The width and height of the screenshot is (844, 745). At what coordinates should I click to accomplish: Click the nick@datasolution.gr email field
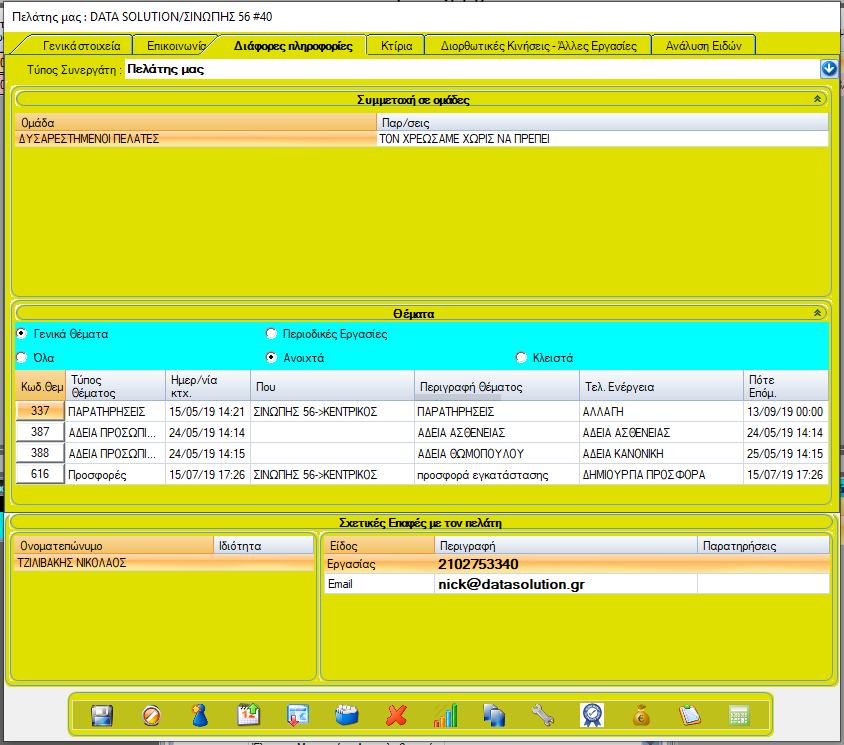click(565, 584)
